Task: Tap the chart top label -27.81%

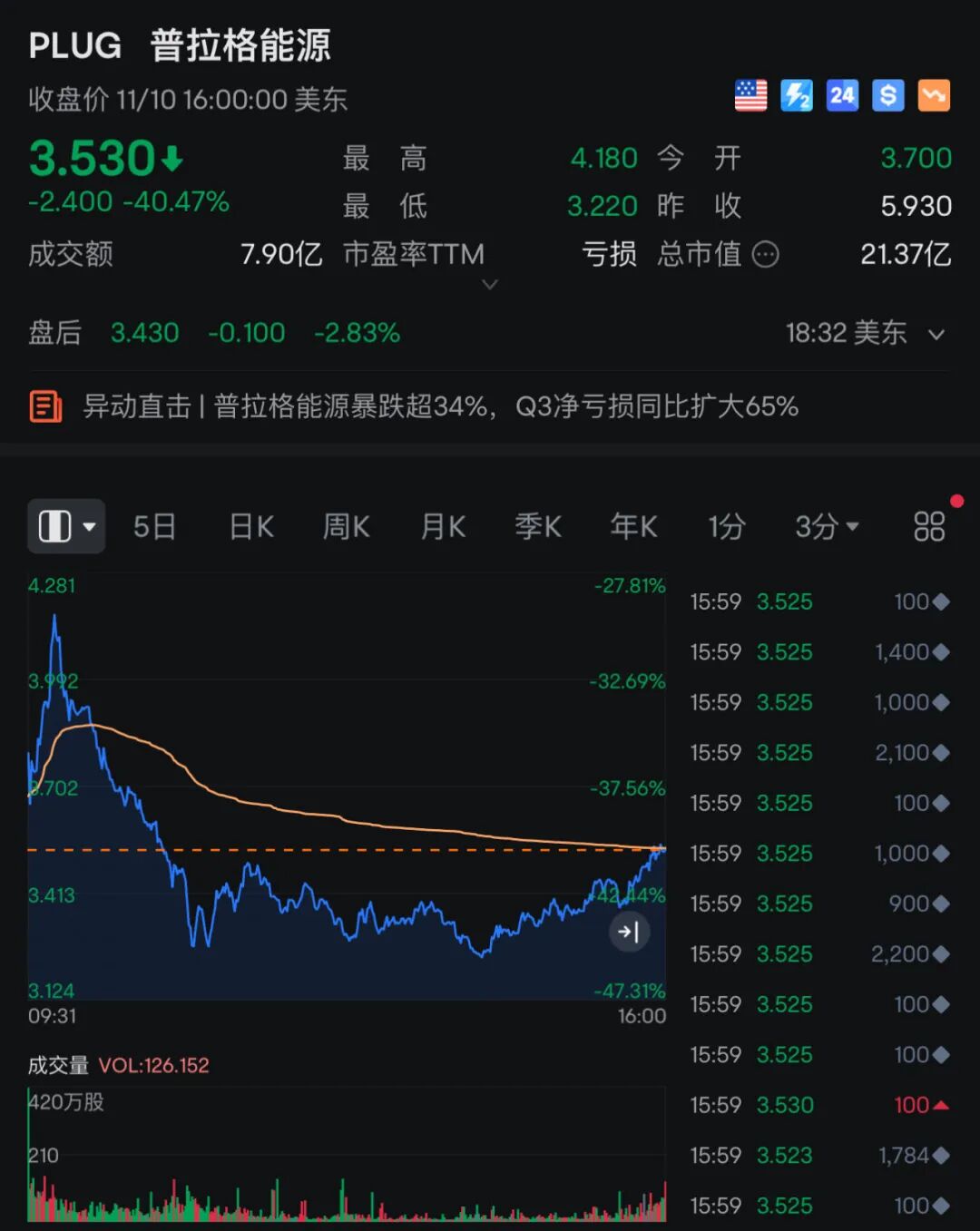Action: click(630, 586)
